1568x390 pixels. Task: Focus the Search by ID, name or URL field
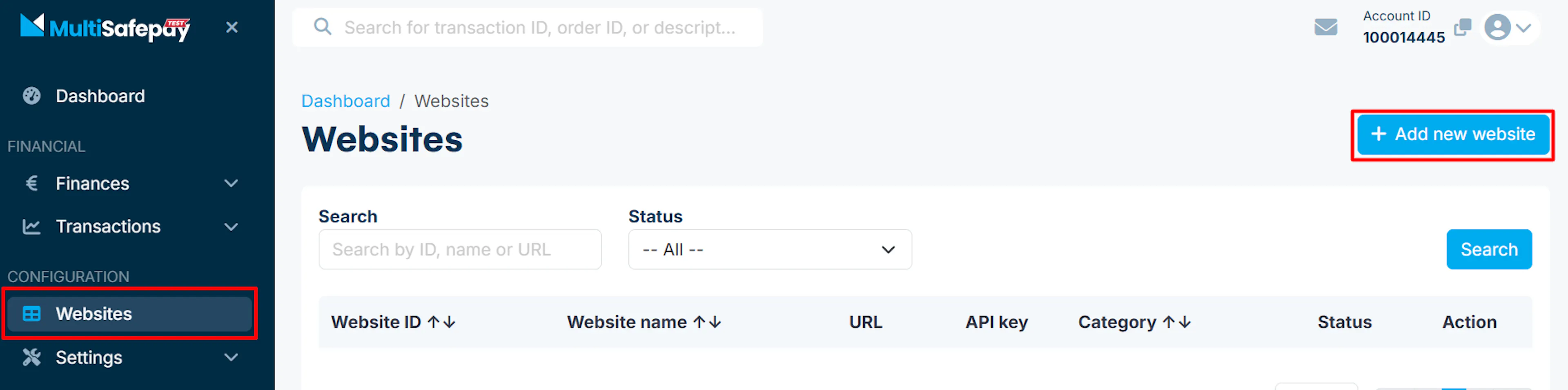coord(460,249)
